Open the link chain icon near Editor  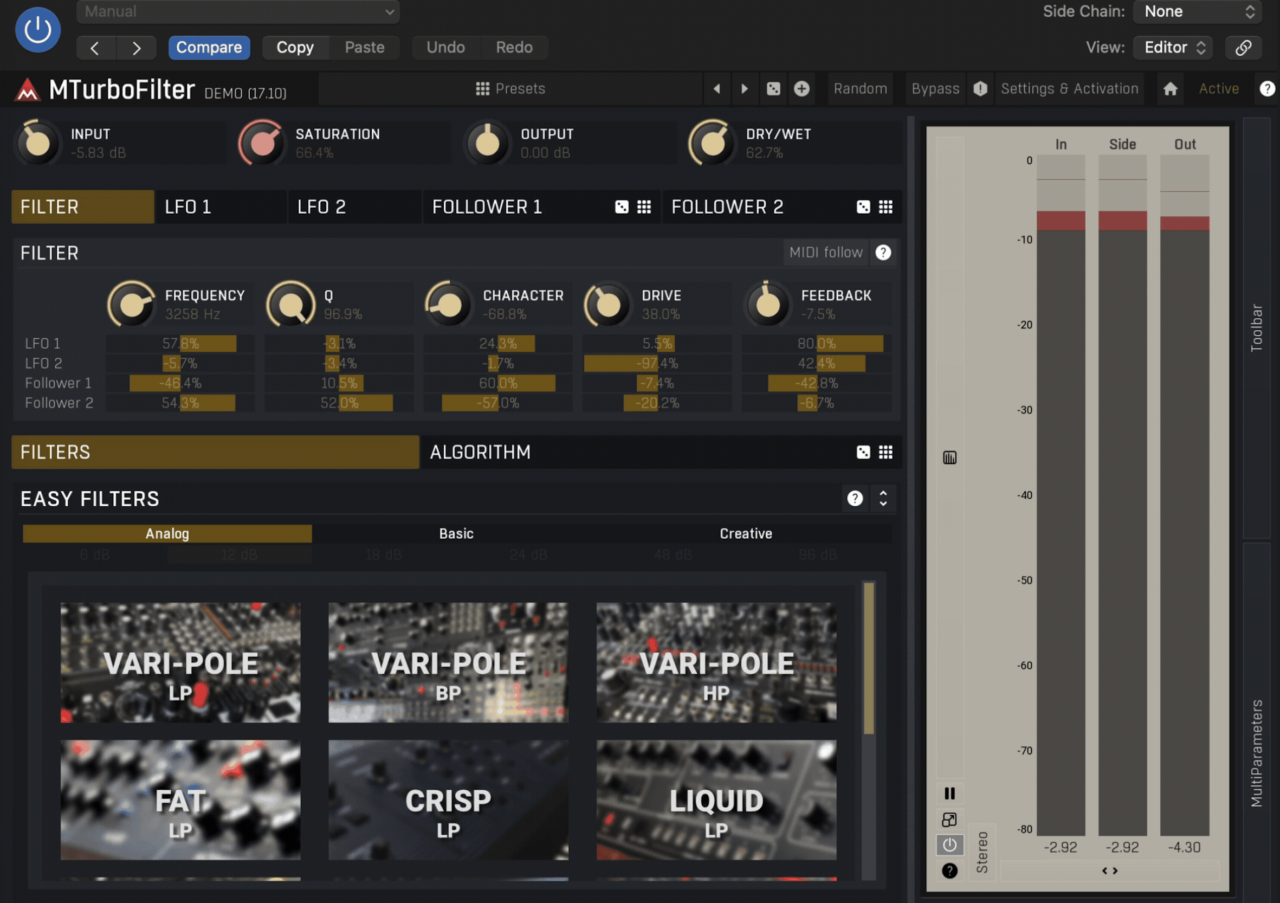[x=1243, y=47]
